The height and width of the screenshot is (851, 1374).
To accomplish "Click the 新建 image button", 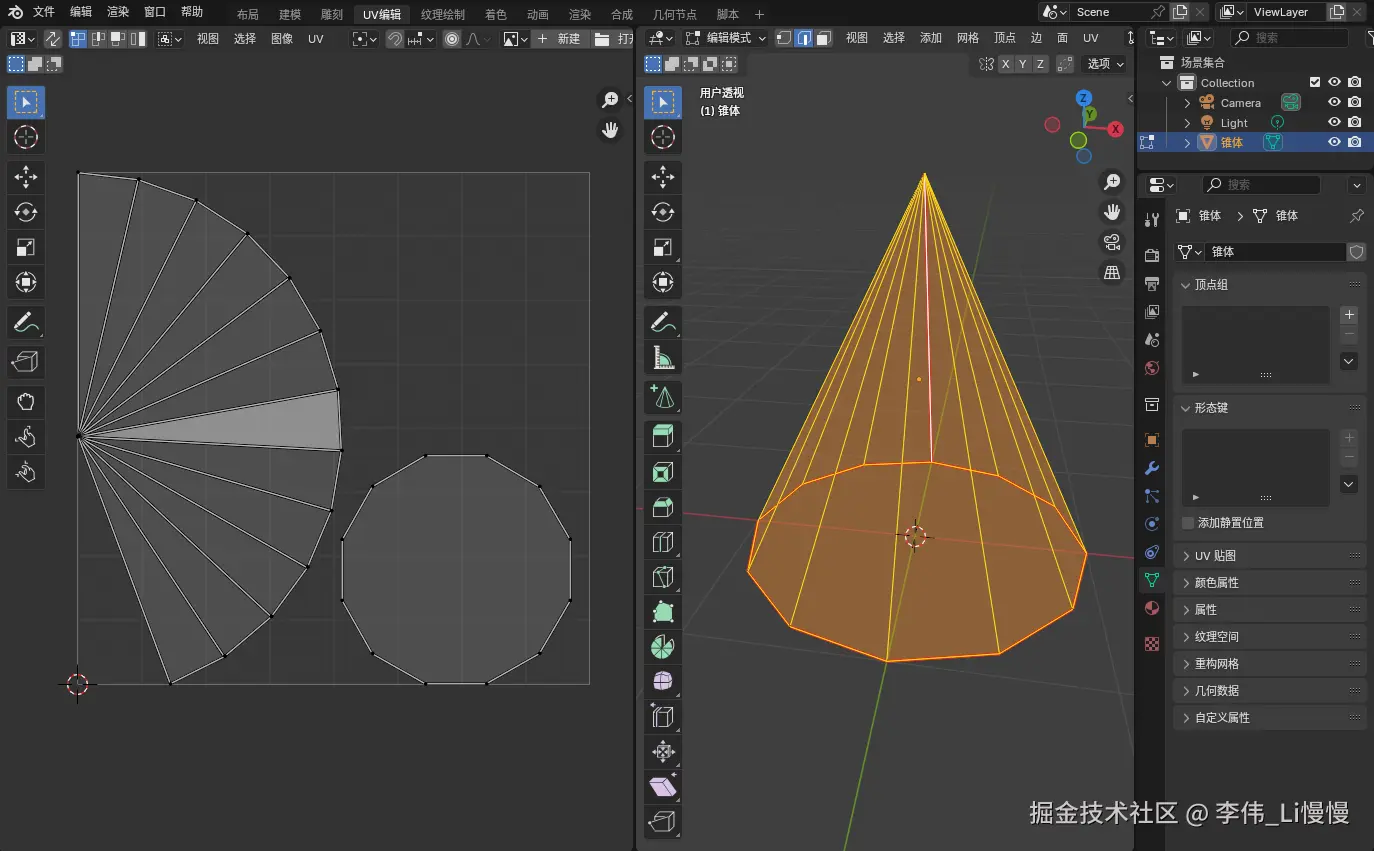I will click(558, 39).
